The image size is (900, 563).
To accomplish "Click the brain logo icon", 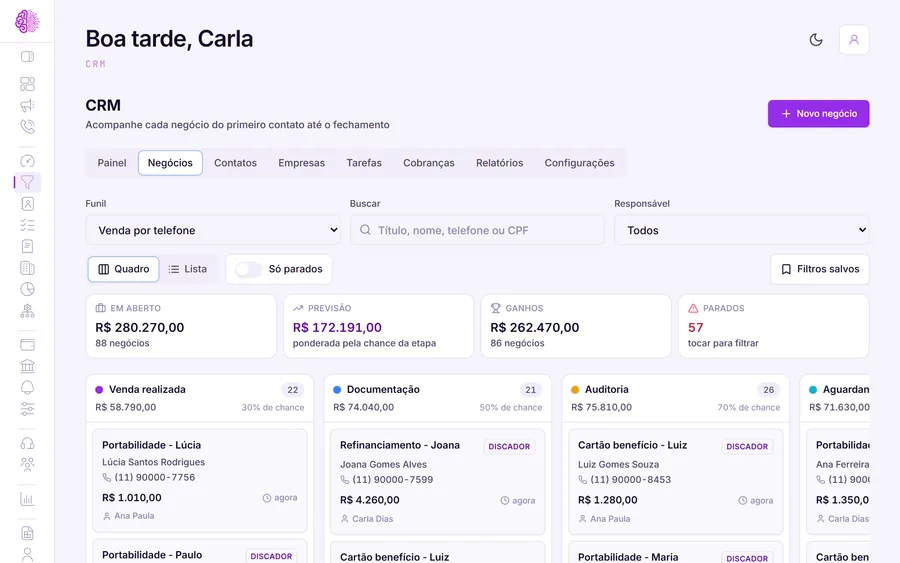I will click(x=27, y=21).
